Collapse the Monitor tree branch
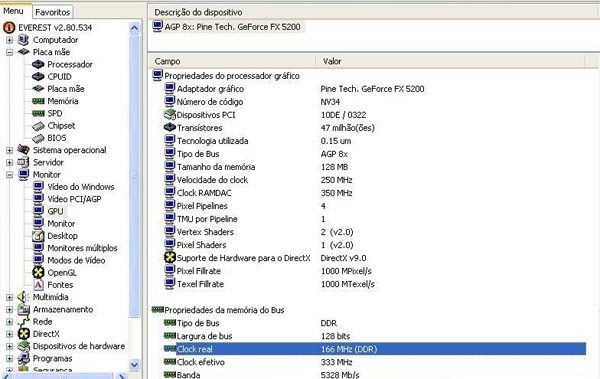The width and height of the screenshot is (600, 379). (10, 175)
